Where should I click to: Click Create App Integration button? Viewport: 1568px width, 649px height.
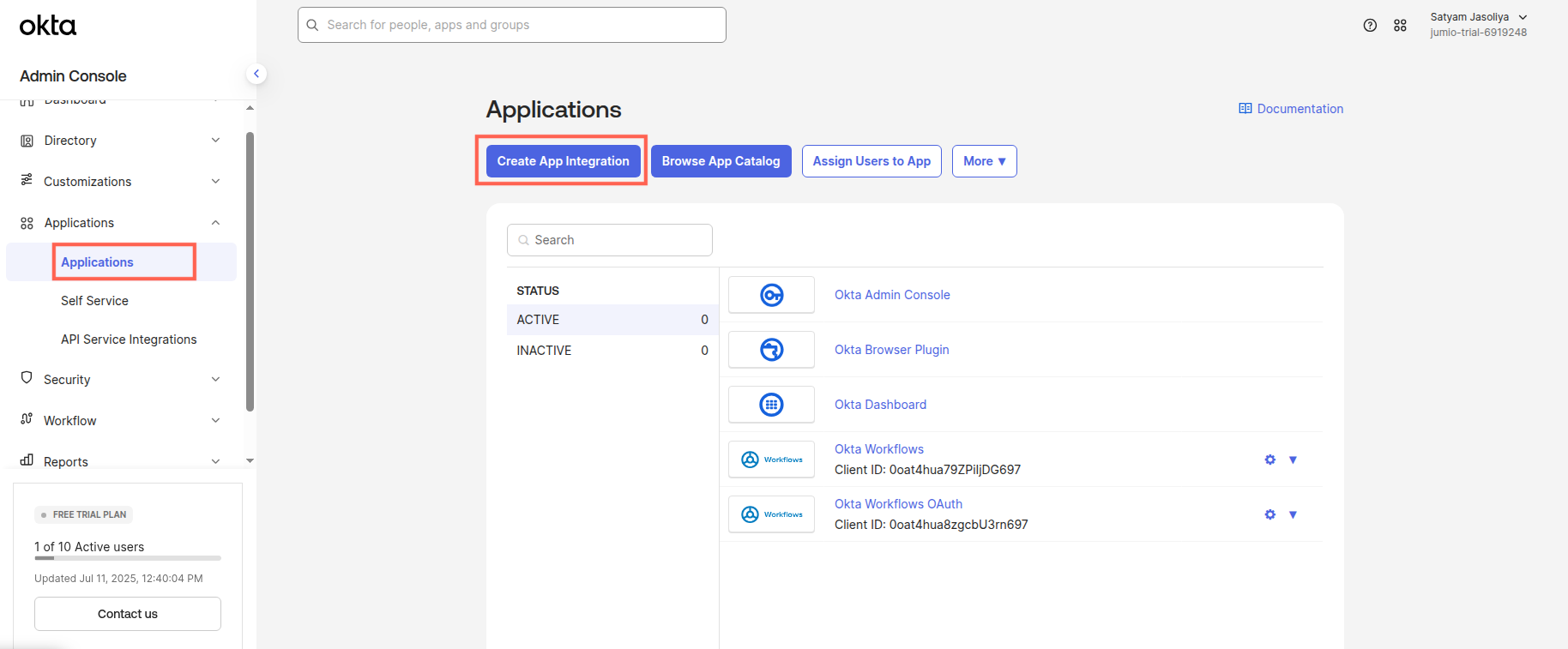563,161
